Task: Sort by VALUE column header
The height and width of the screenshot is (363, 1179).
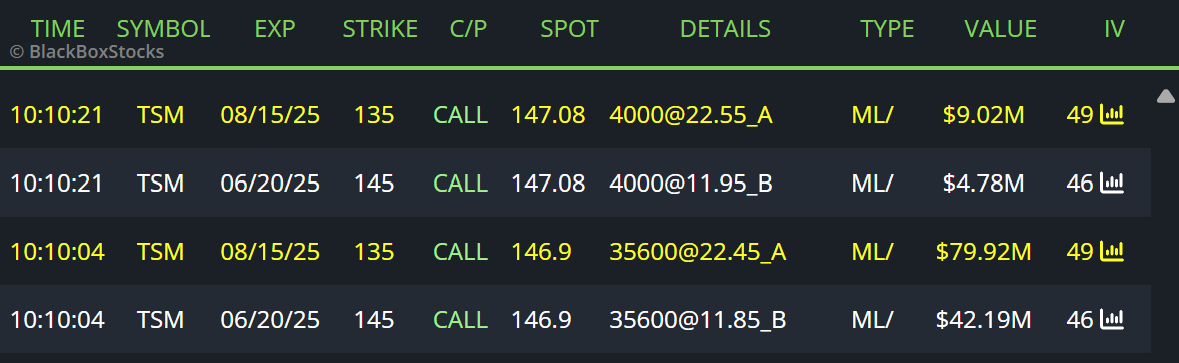Action: (1001, 29)
